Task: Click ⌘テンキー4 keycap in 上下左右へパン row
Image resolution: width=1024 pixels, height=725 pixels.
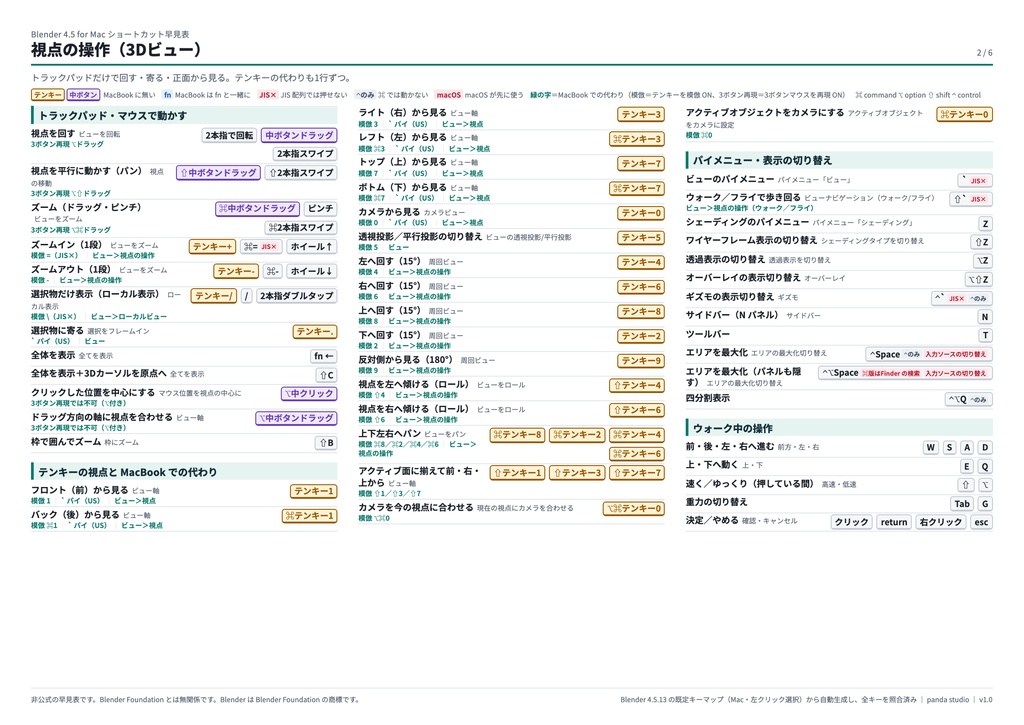Action: pyautogui.click(x=637, y=434)
